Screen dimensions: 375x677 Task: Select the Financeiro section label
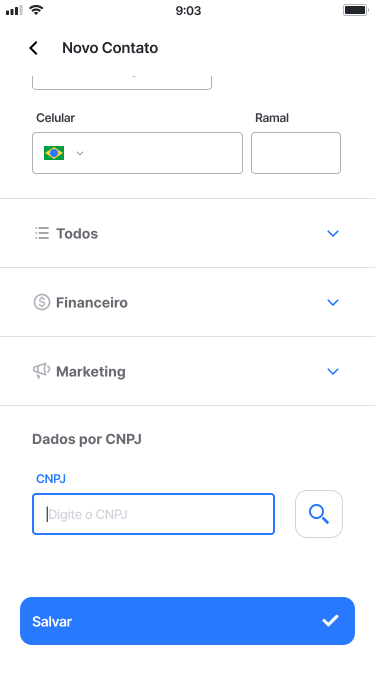click(92, 303)
